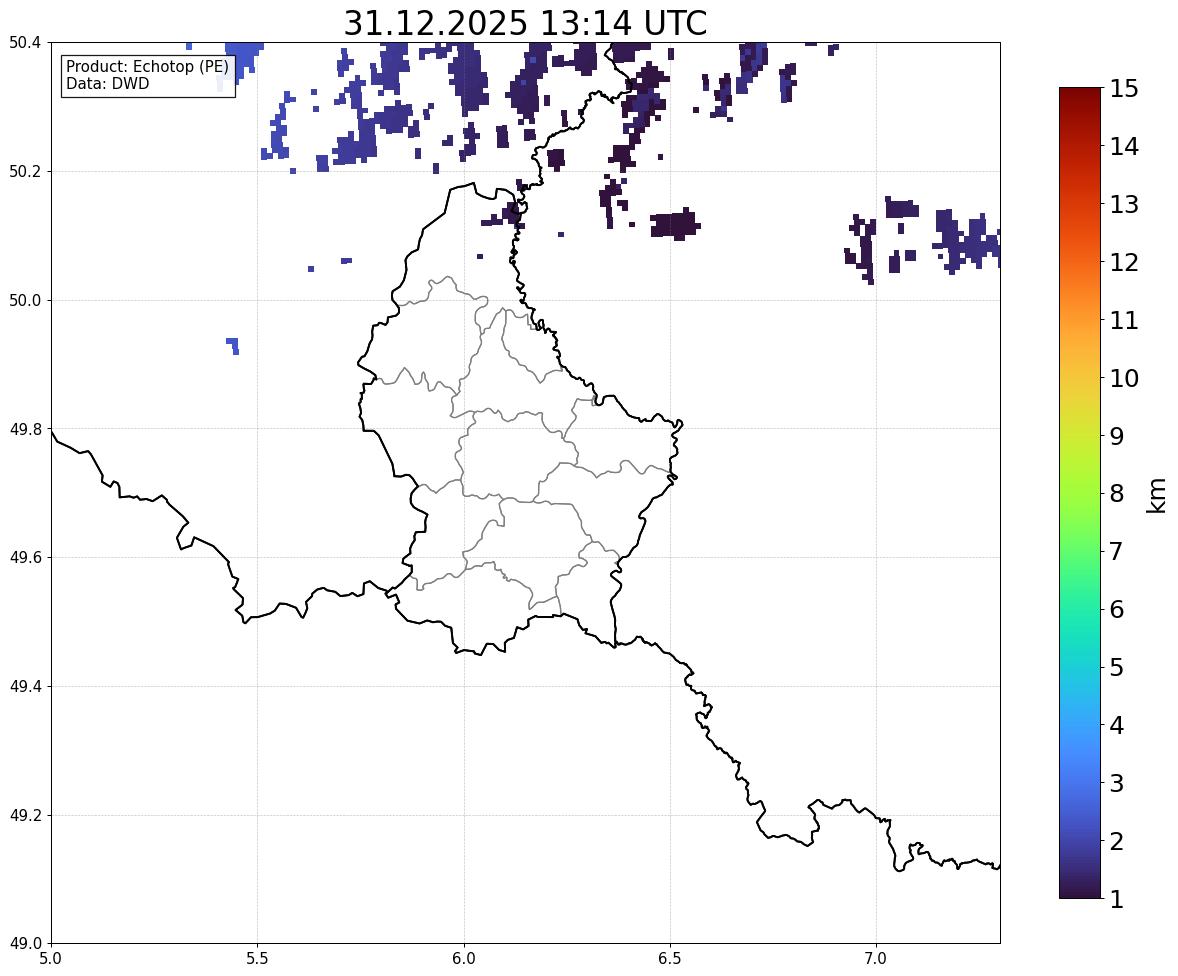
Task: Click the colorbar tick label '12'
Action: [x=1124, y=262]
